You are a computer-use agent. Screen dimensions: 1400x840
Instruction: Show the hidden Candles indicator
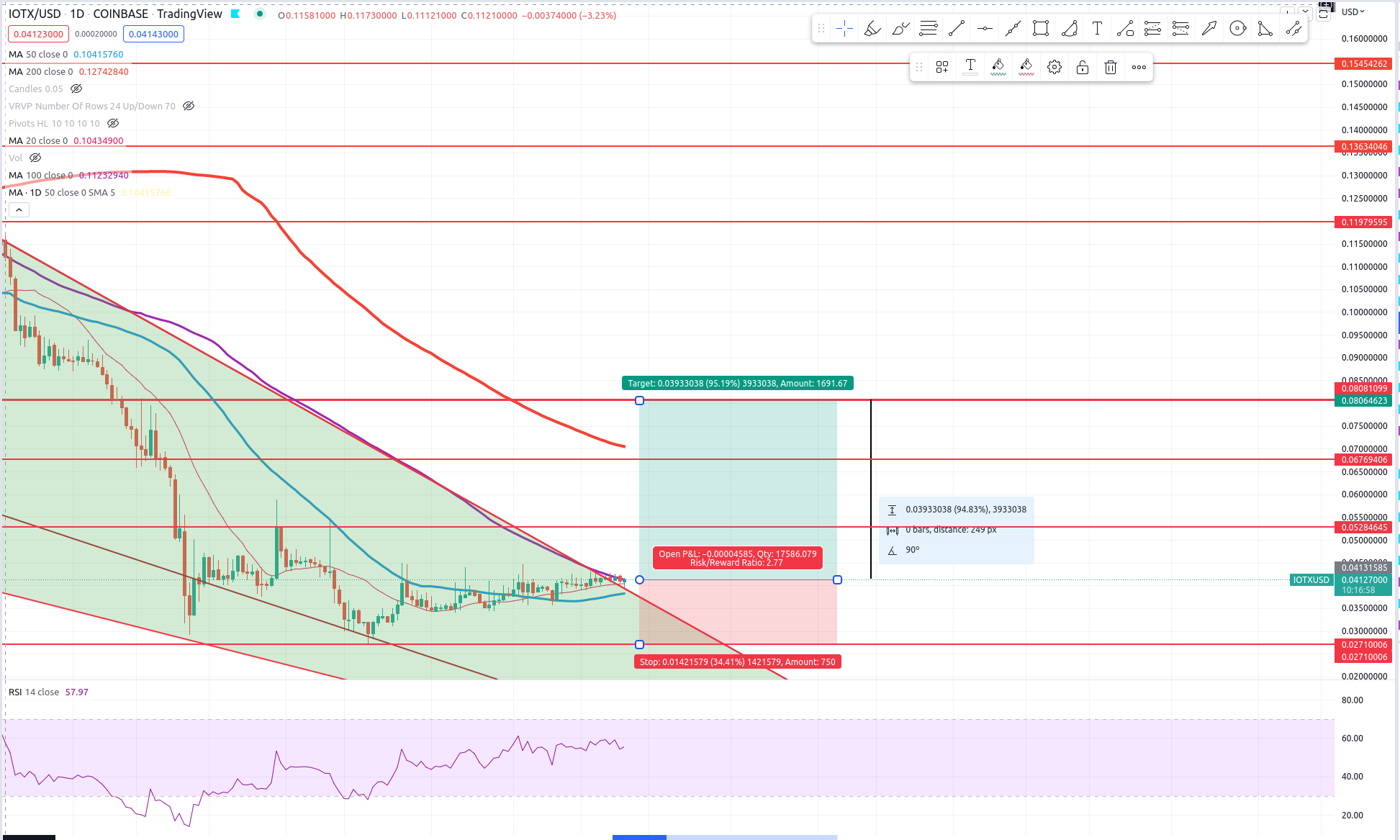pyautogui.click(x=76, y=89)
